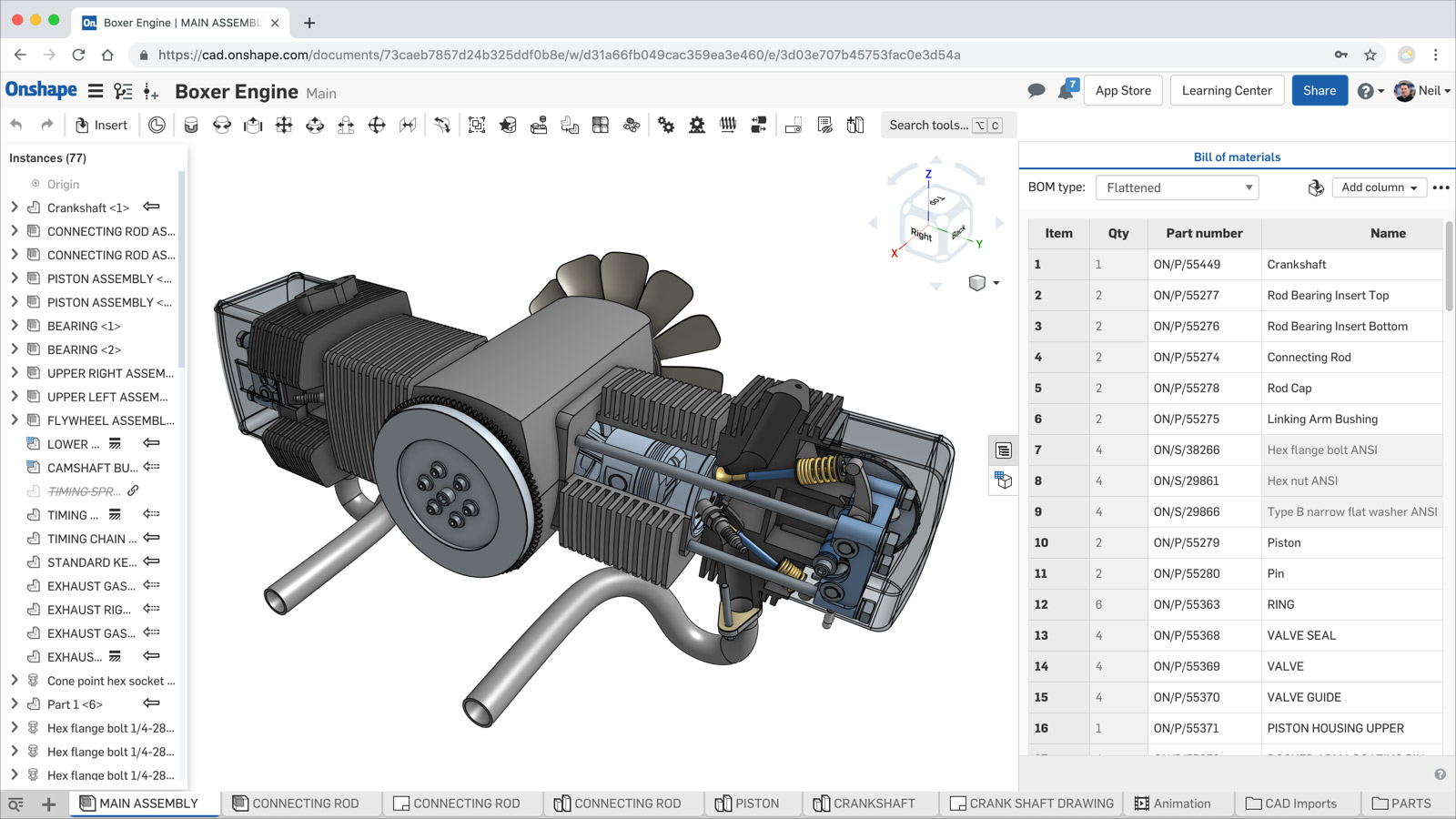Open the Add column dropdown
Image resolution: width=1456 pixels, height=819 pixels.
1379,187
